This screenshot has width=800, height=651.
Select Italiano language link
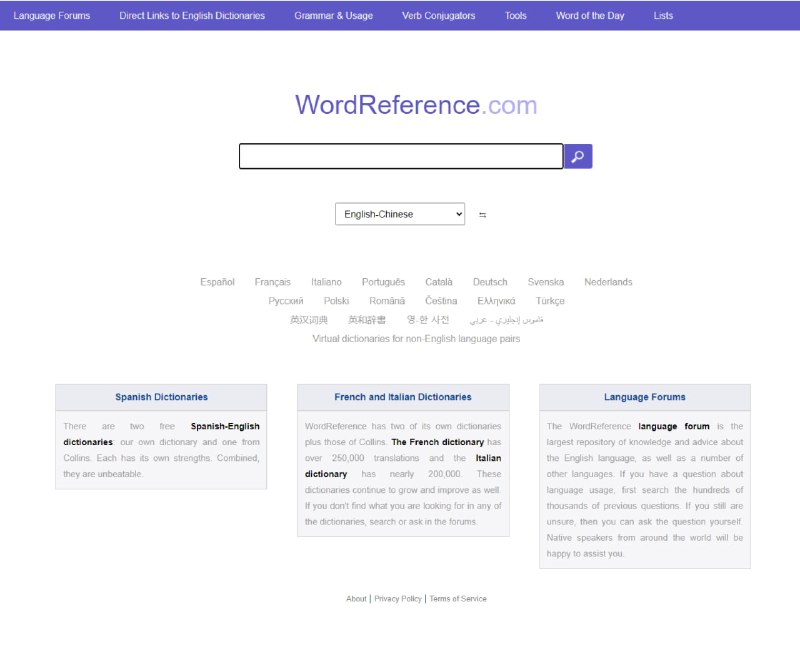(326, 282)
